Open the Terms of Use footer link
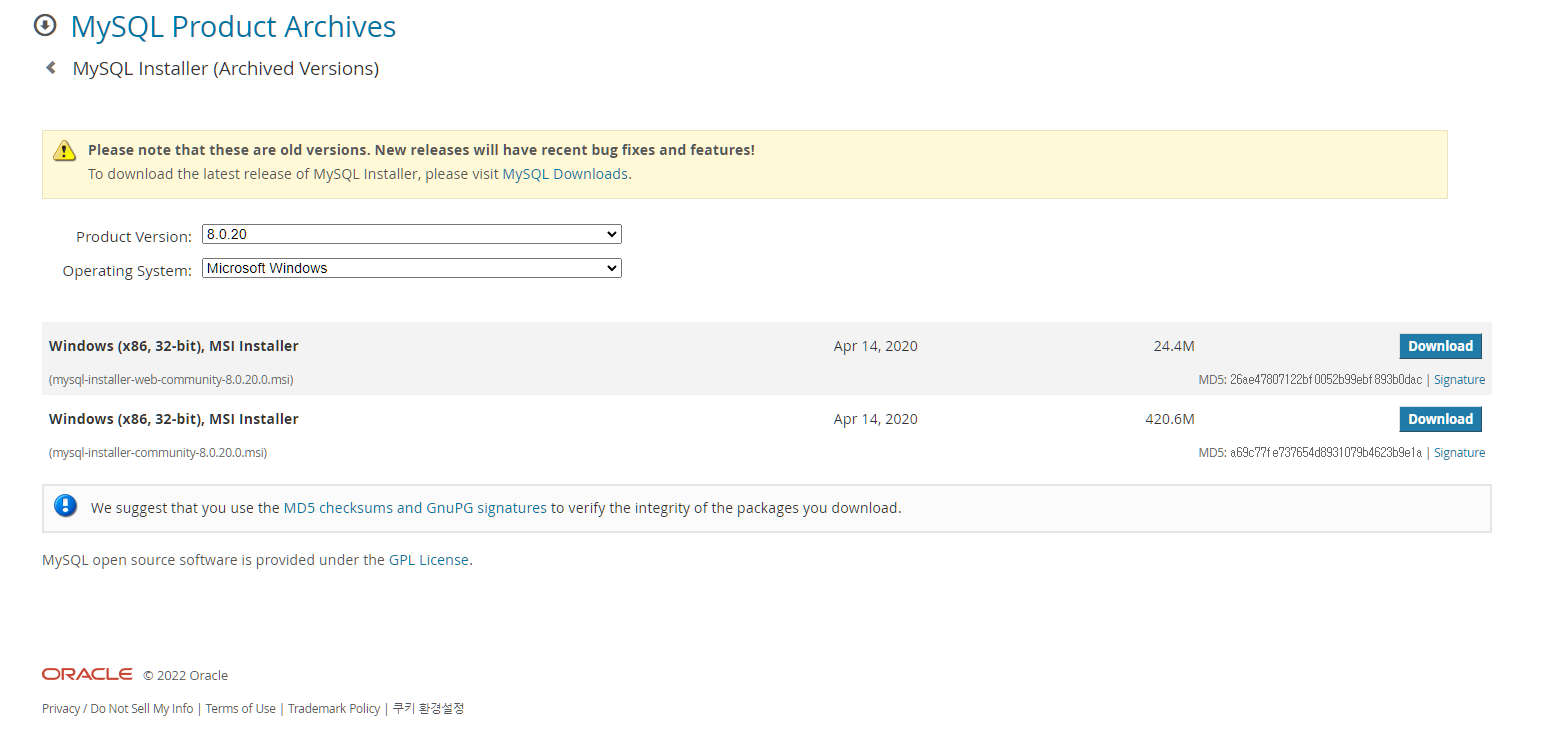This screenshot has height=742, width=1542. (240, 708)
